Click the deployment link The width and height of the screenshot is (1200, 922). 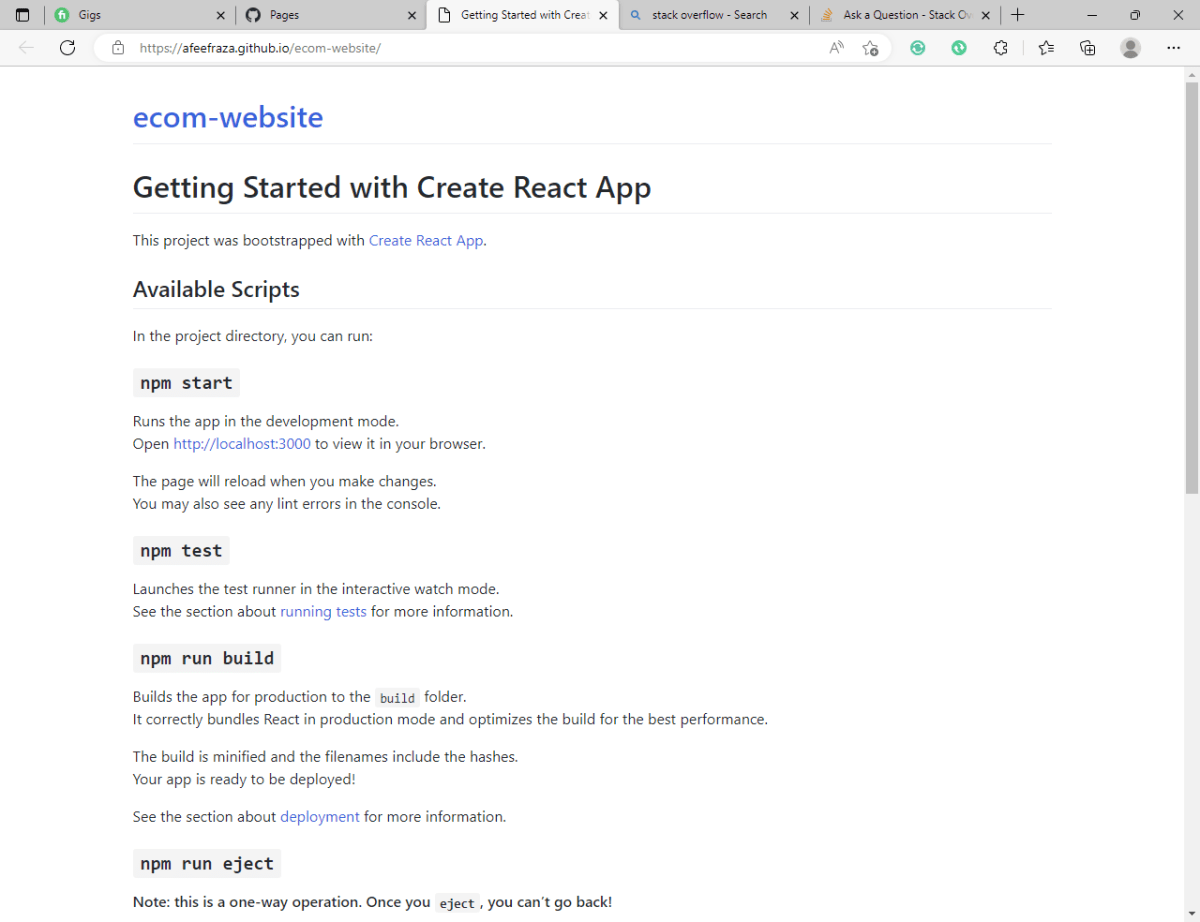(320, 816)
